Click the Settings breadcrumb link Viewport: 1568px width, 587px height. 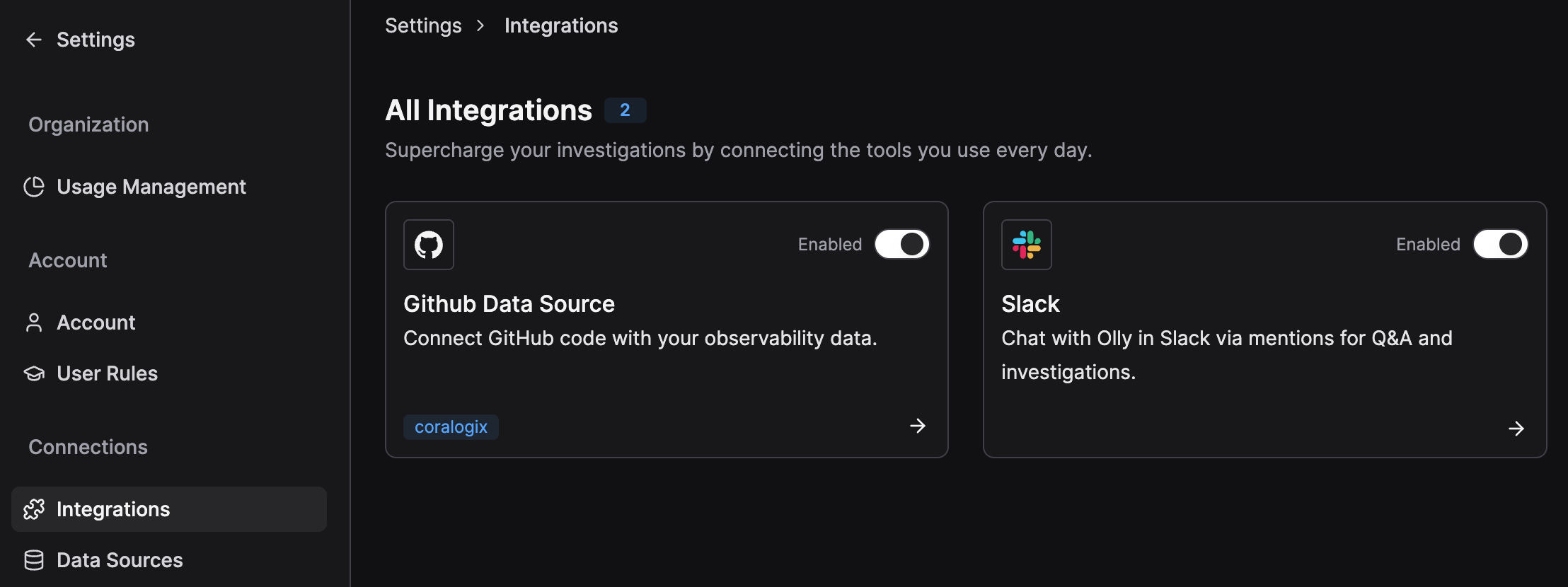423,26
